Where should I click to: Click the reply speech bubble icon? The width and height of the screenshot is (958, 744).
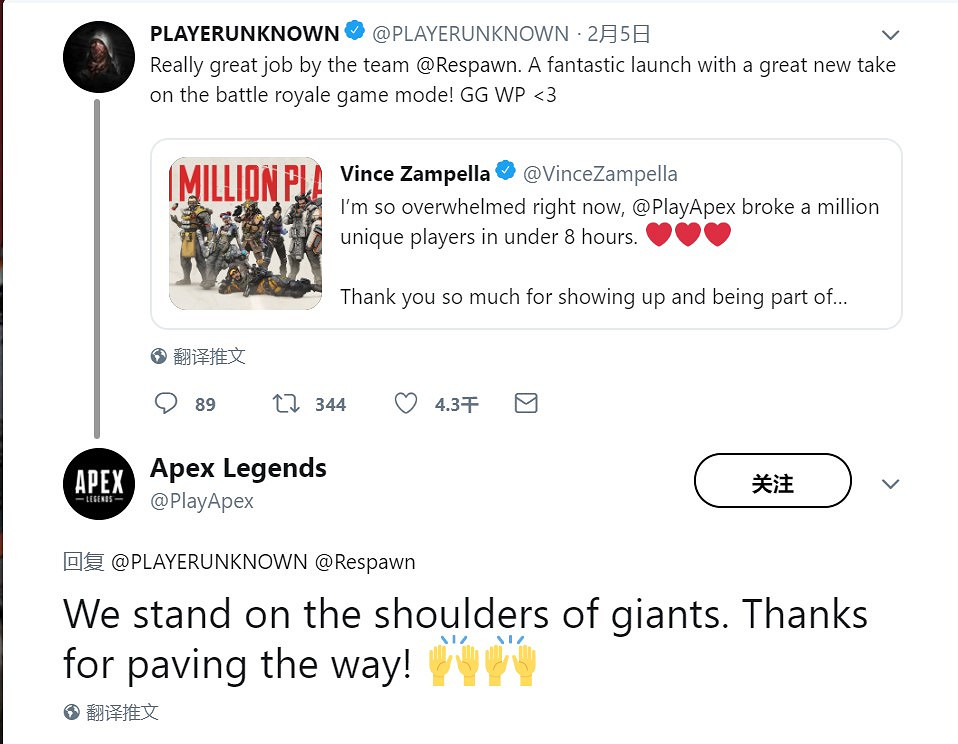166,404
